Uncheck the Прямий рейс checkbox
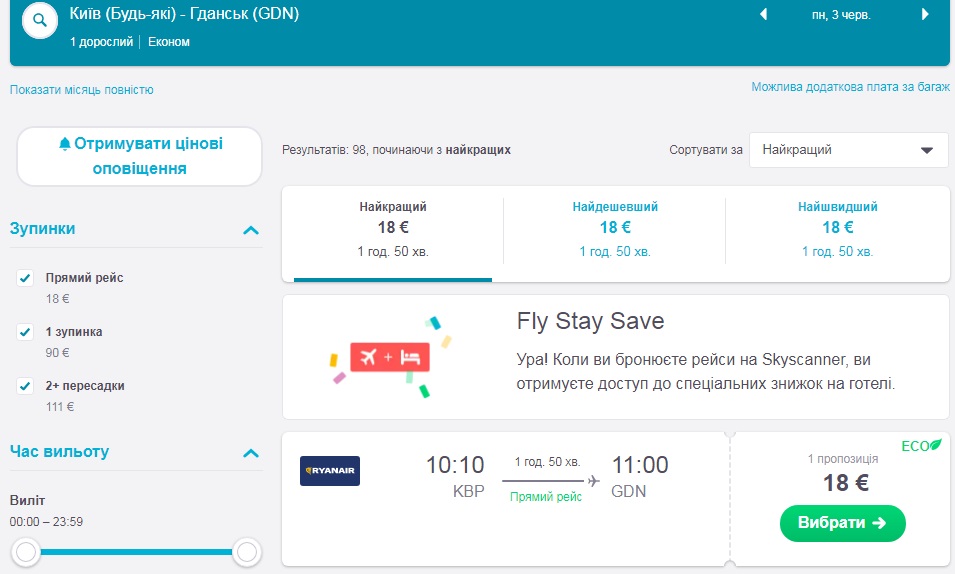Image resolution: width=955 pixels, height=574 pixels. [x=26, y=278]
